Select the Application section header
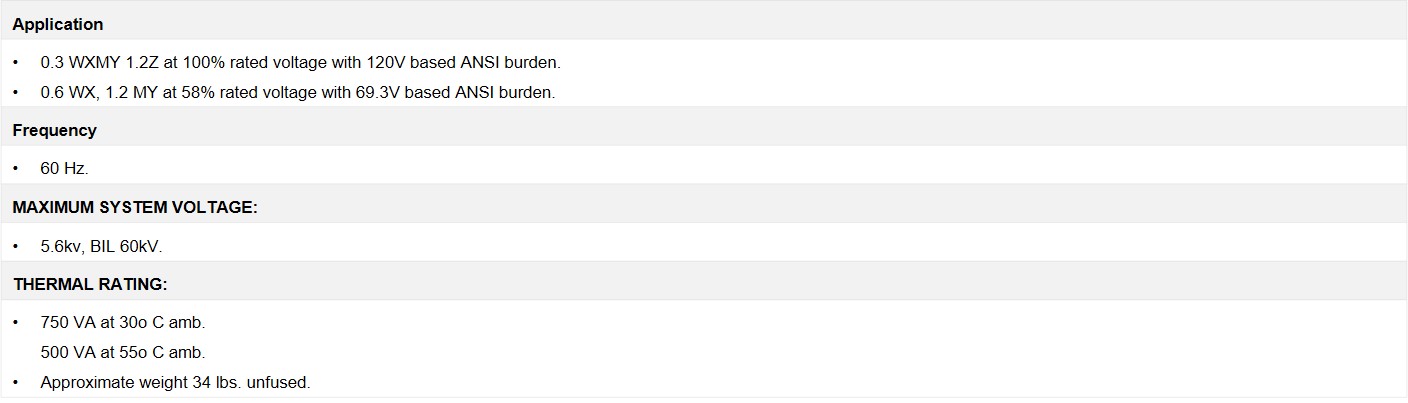The height and width of the screenshot is (403, 1408). pos(58,24)
